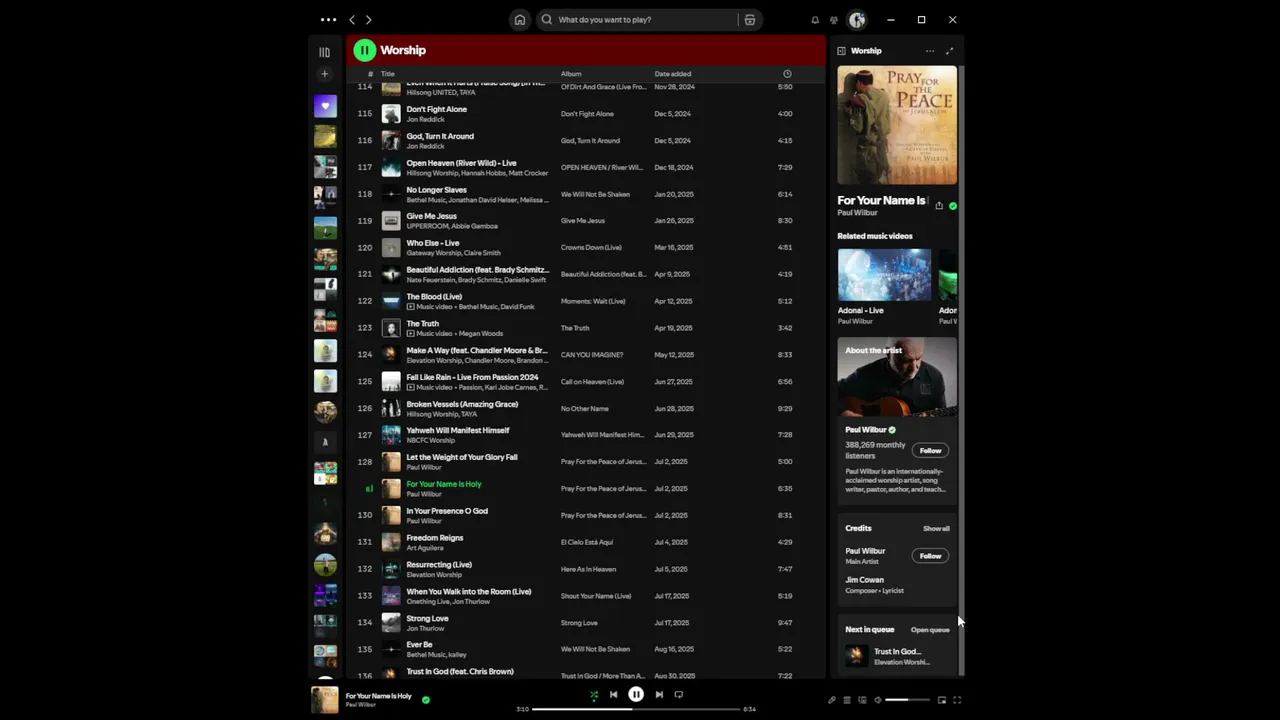Open the Adonai - Live music video

884,275
